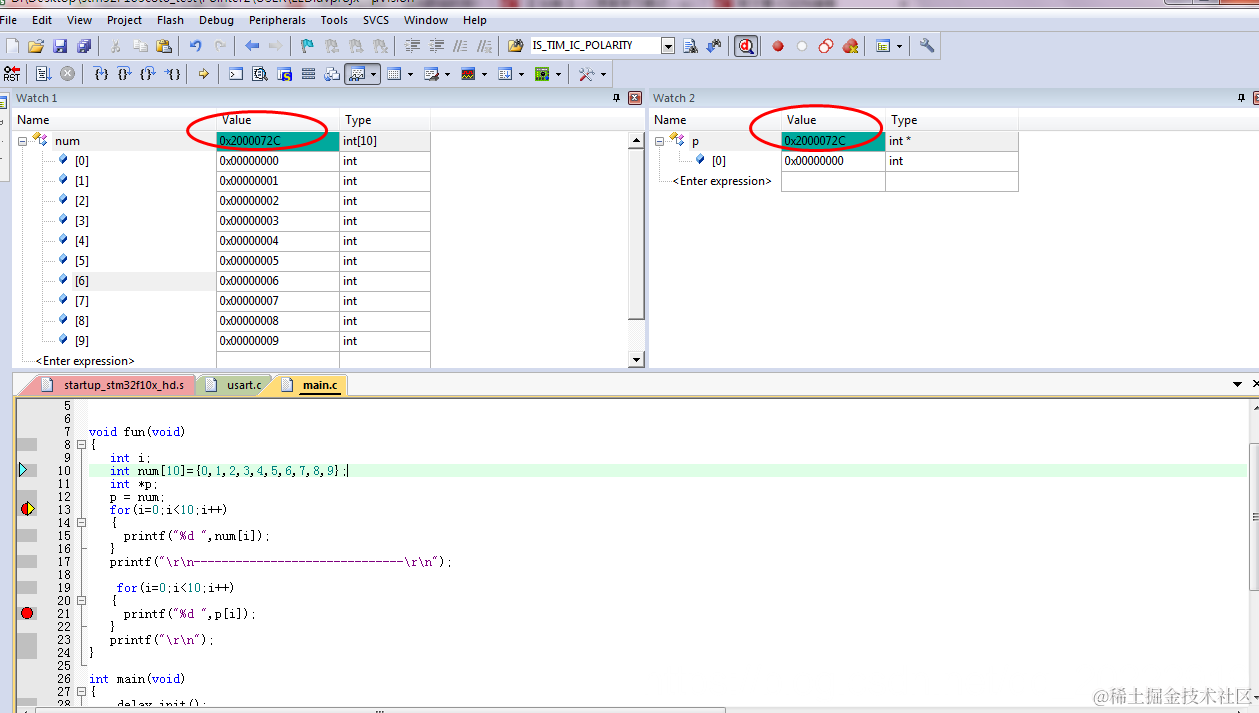Screen dimensions: 1259x713
Task: Toggle Start/Stop Debug Session button
Action: pyautogui.click(x=746, y=46)
